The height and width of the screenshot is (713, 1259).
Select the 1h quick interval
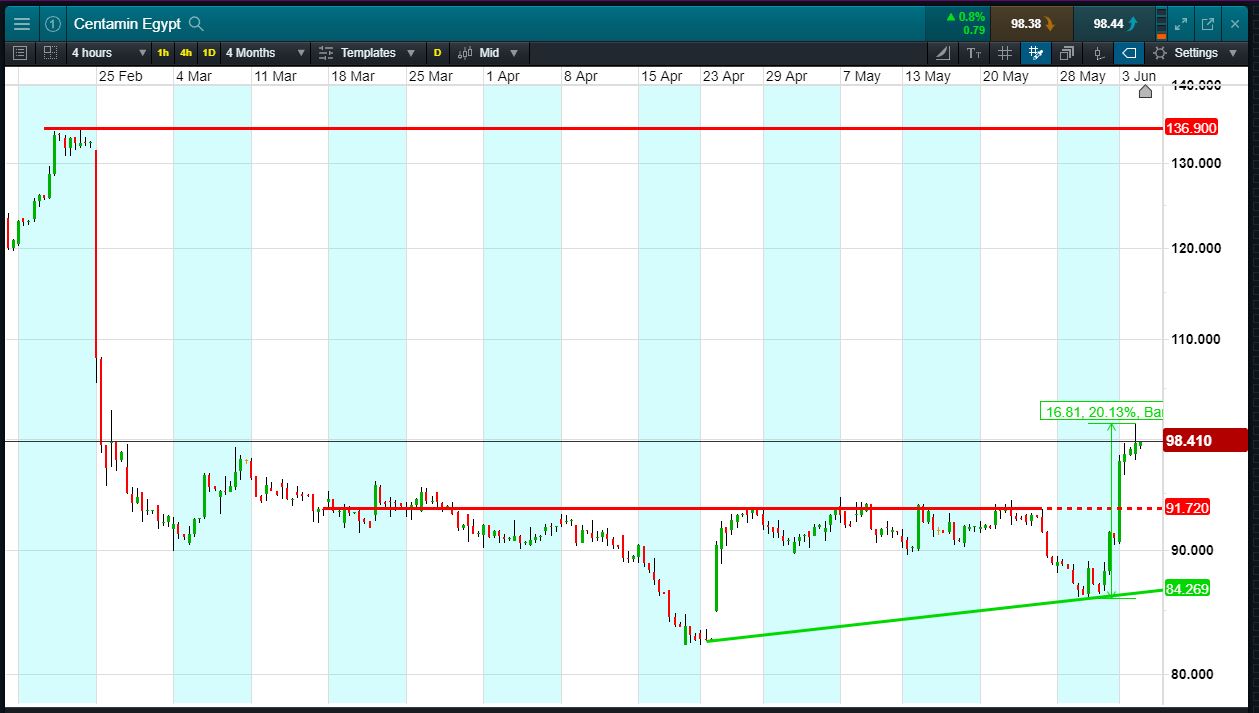pos(163,53)
